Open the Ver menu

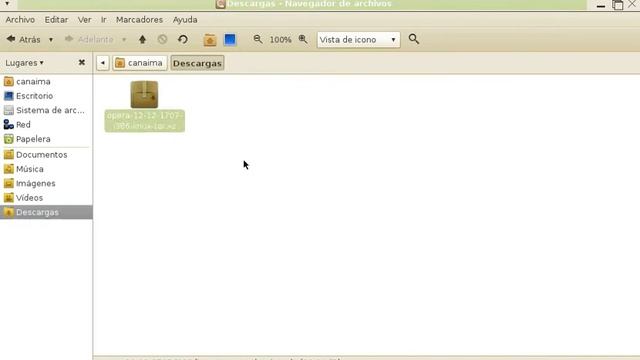pyautogui.click(x=84, y=20)
